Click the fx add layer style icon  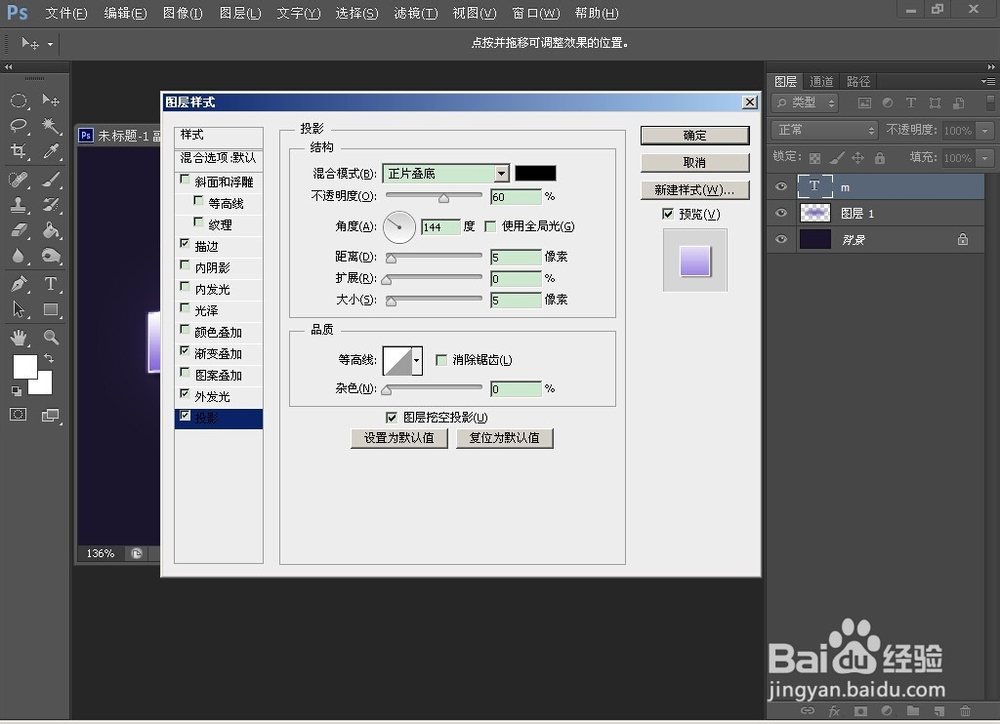834,711
